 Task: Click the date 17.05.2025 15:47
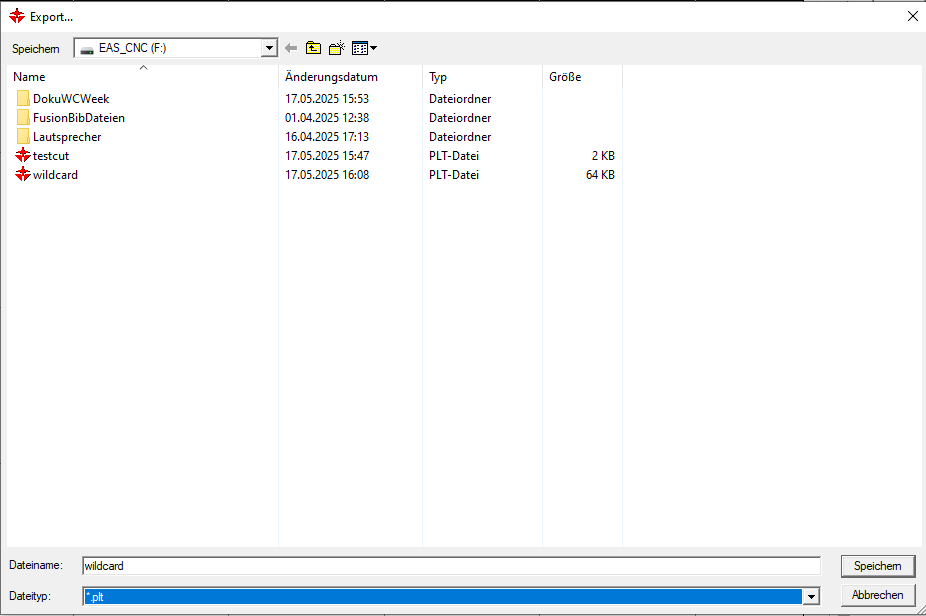coord(327,155)
